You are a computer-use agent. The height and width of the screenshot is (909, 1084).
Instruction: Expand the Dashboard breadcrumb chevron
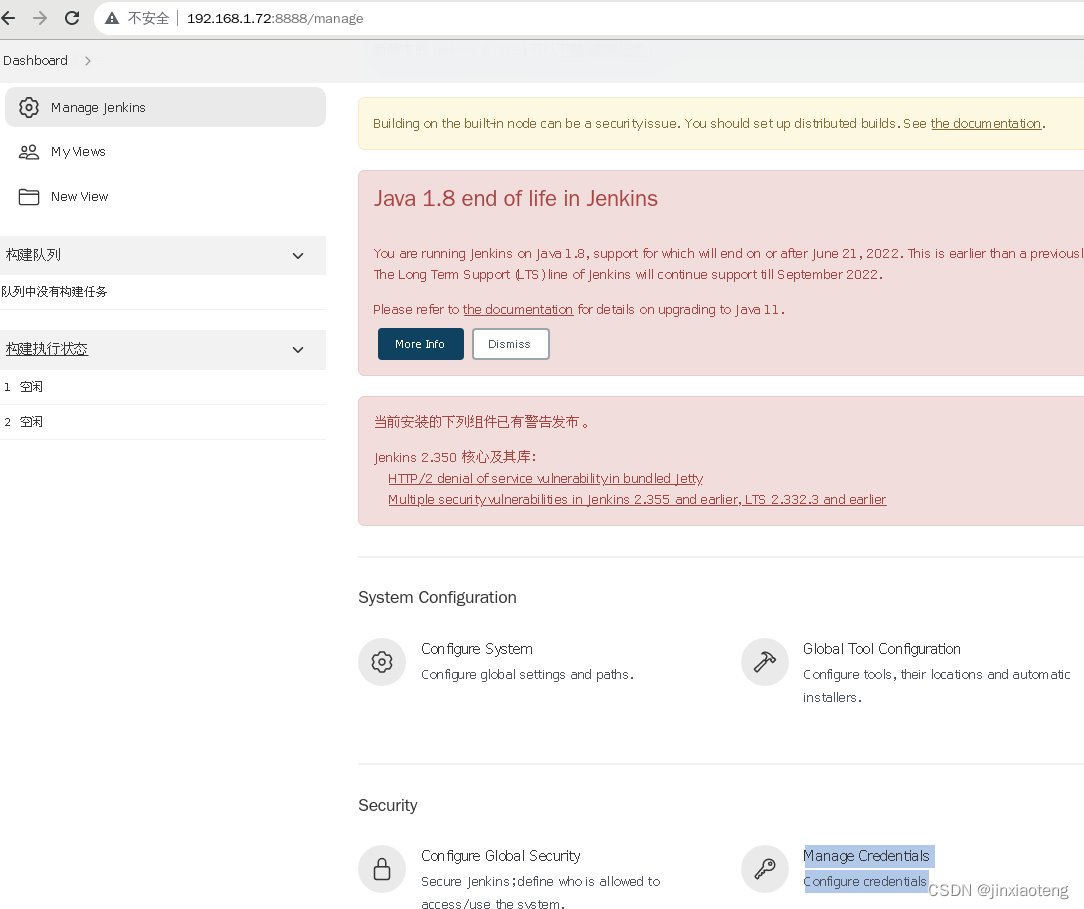click(x=88, y=61)
